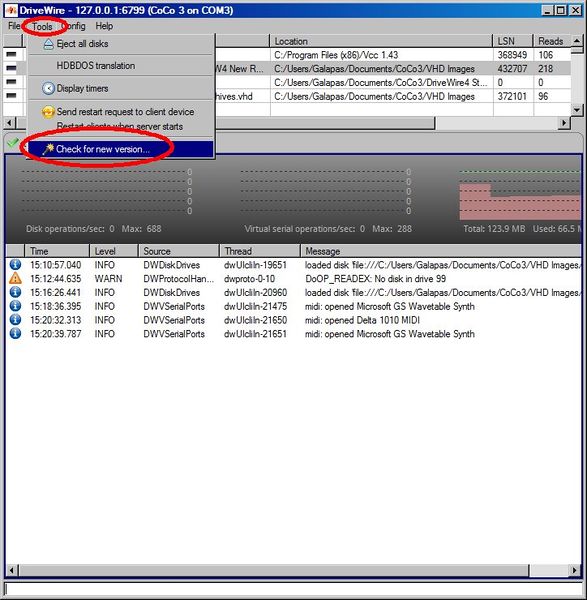
Task: Click the info icon for the 15:16:26.441 log entry
Action: click(15, 292)
